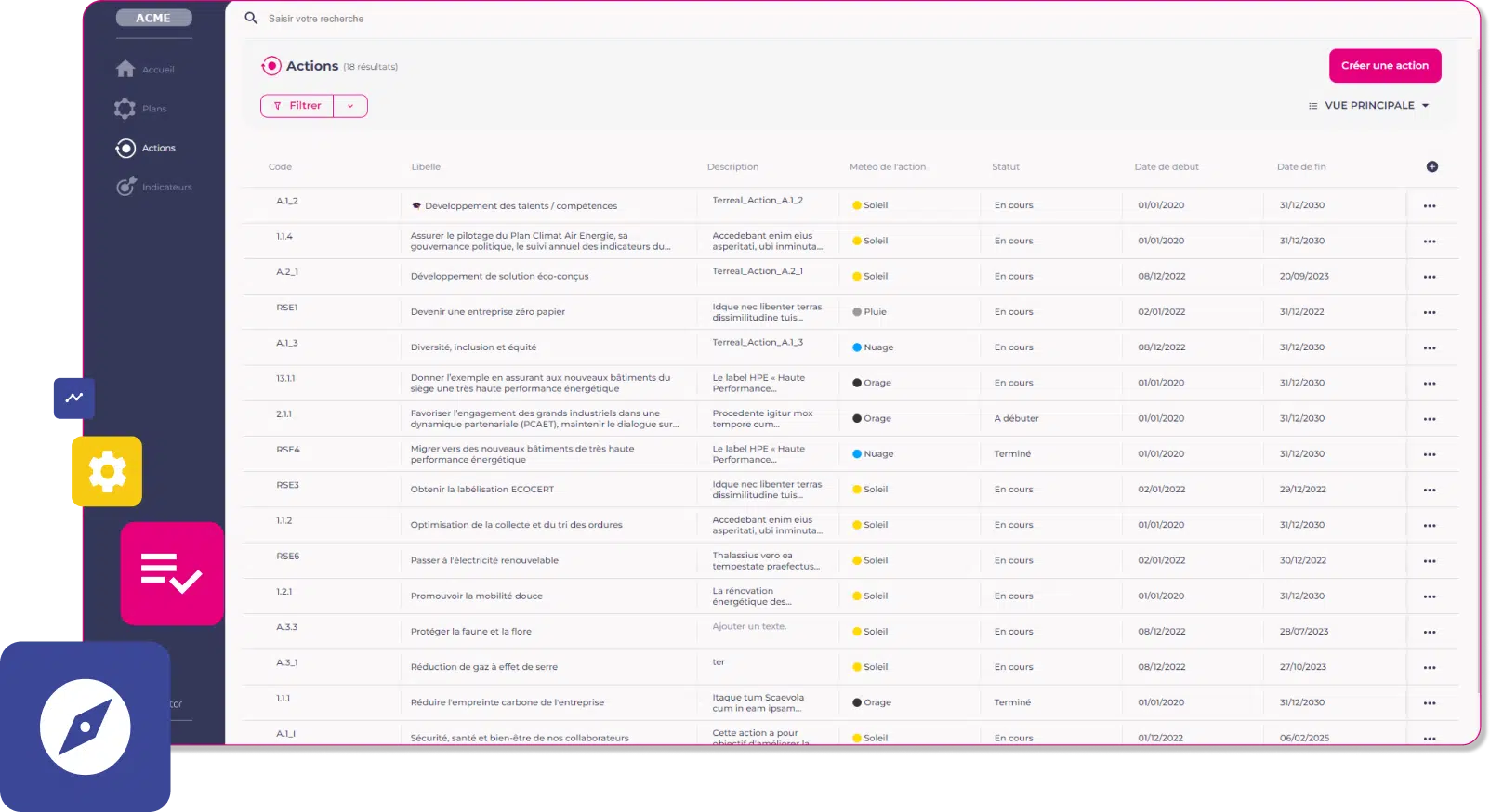Sort by Date de début column header
Screen dimensions: 1490x812
point(1167,167)
